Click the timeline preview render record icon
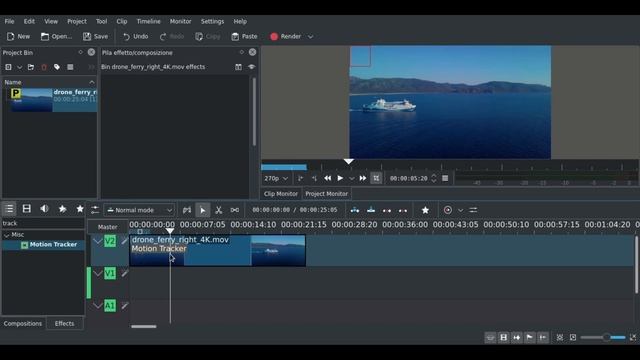This screenshot has height=360, width=640. pyautogui.click(x=448, y=210)
